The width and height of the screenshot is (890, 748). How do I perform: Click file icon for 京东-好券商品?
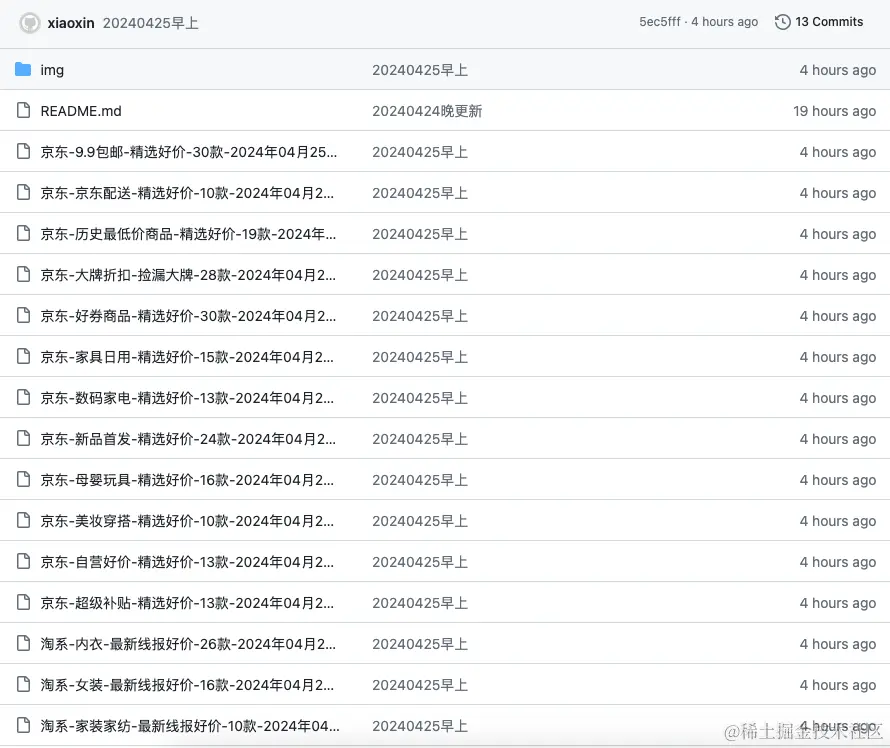(23, 315)
